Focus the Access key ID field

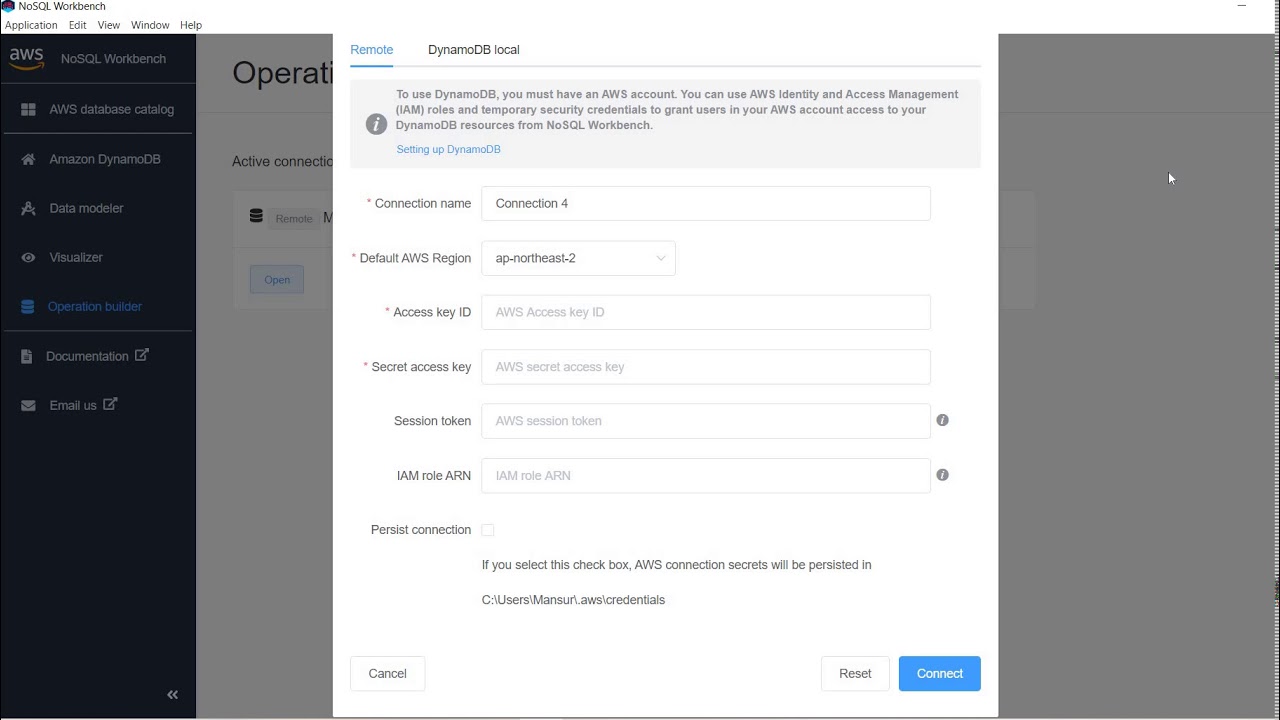coord(706,312)
